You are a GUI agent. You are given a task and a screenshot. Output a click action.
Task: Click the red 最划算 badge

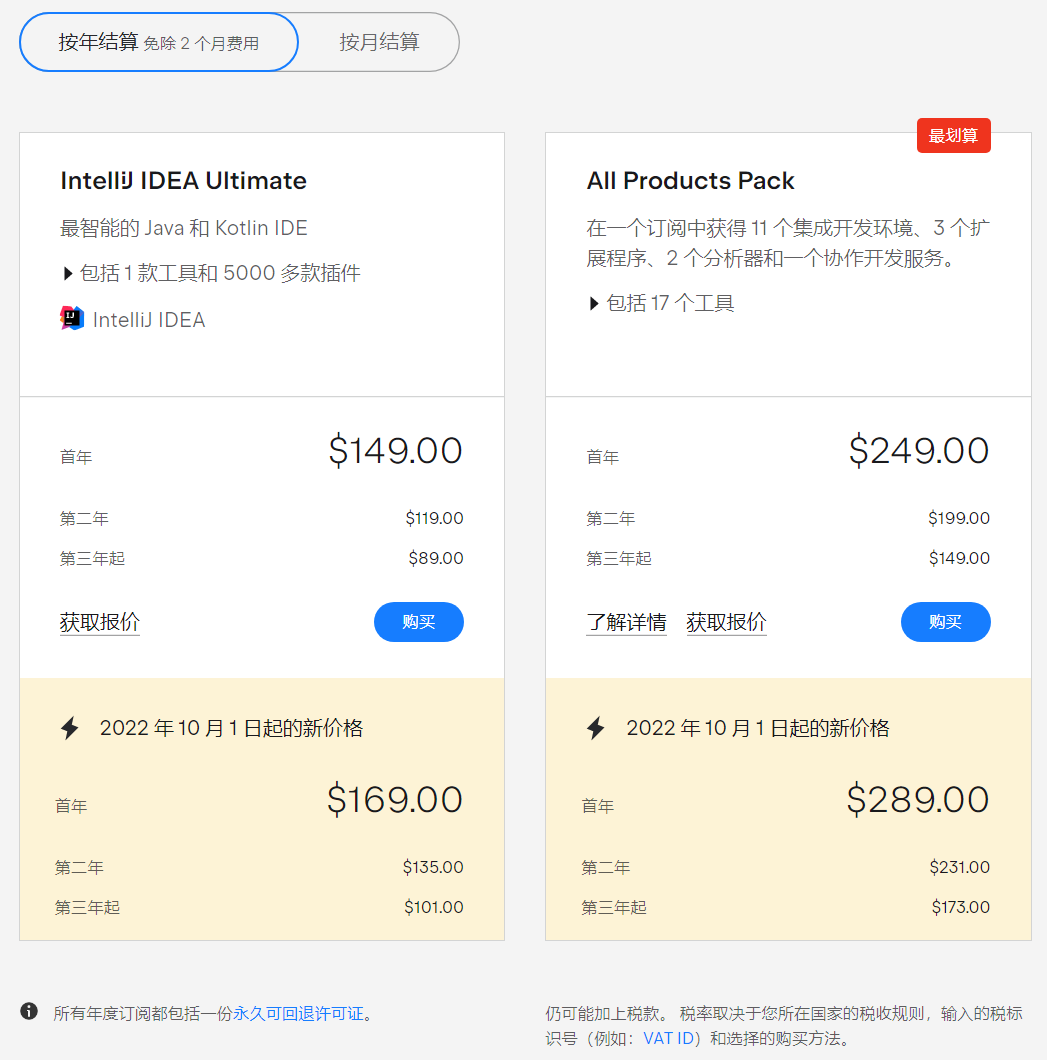pyautogui.click(x=953, y=134)
